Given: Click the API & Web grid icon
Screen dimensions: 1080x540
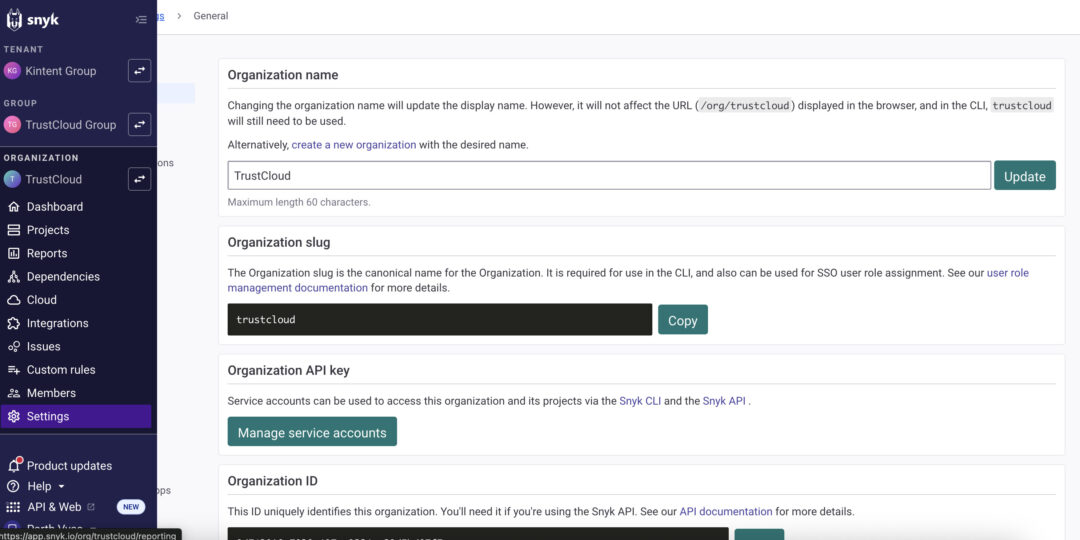Looking at the screenshot, I should (x=13, y=507).
